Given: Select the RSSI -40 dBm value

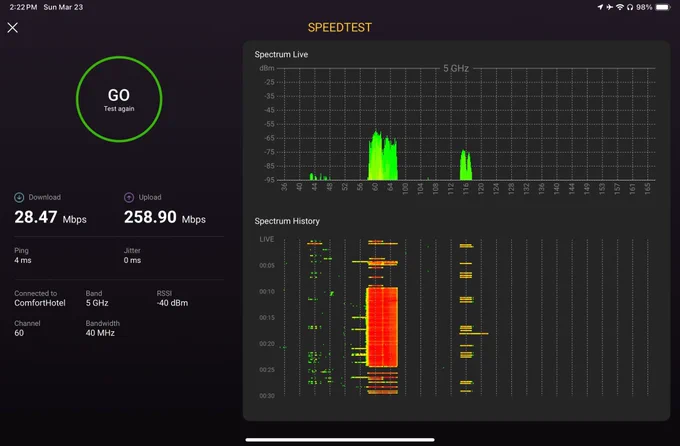Looking at the screenshot, I should [x=173, y=303].
